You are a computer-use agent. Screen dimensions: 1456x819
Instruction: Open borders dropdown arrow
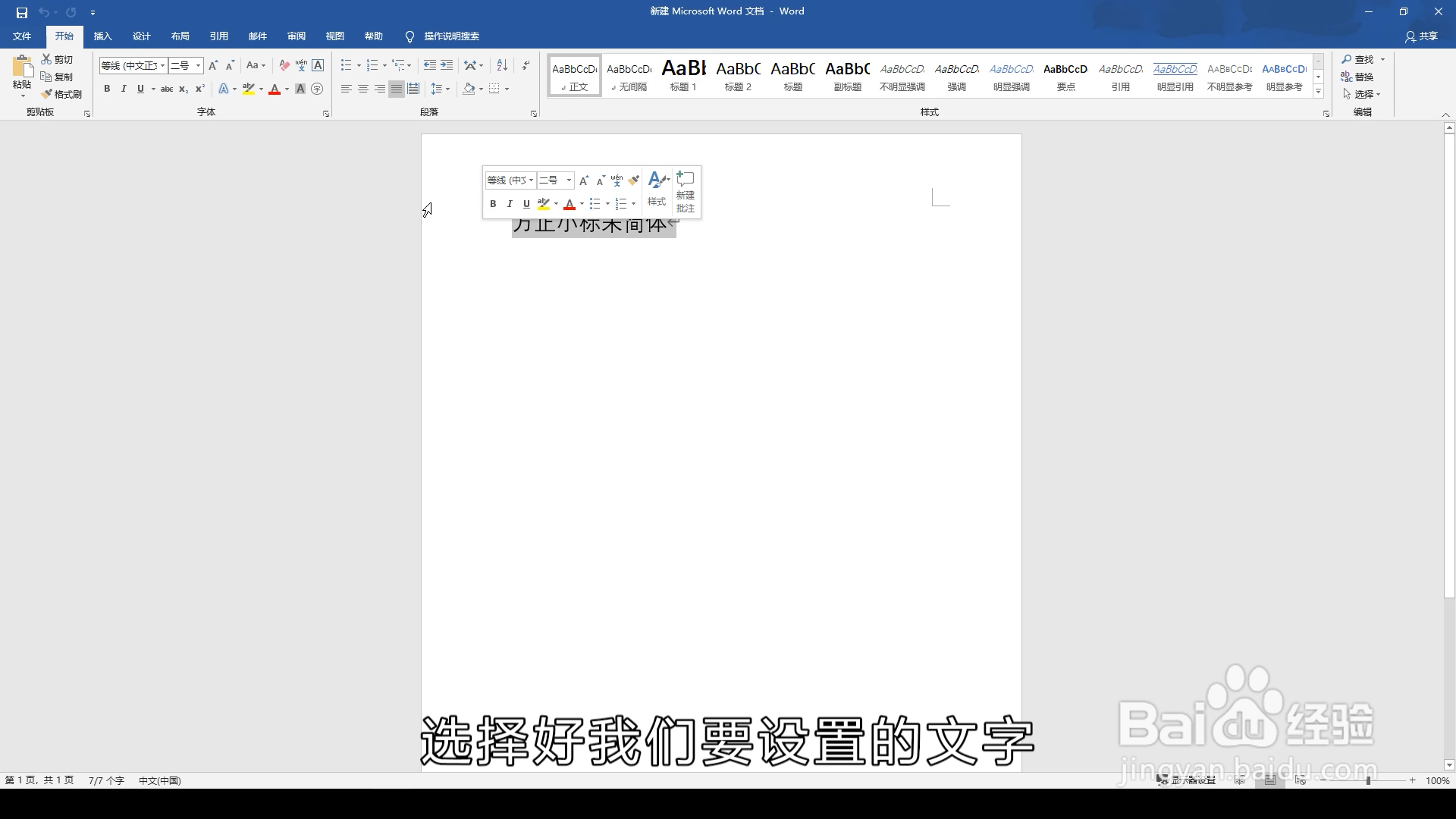507,89
